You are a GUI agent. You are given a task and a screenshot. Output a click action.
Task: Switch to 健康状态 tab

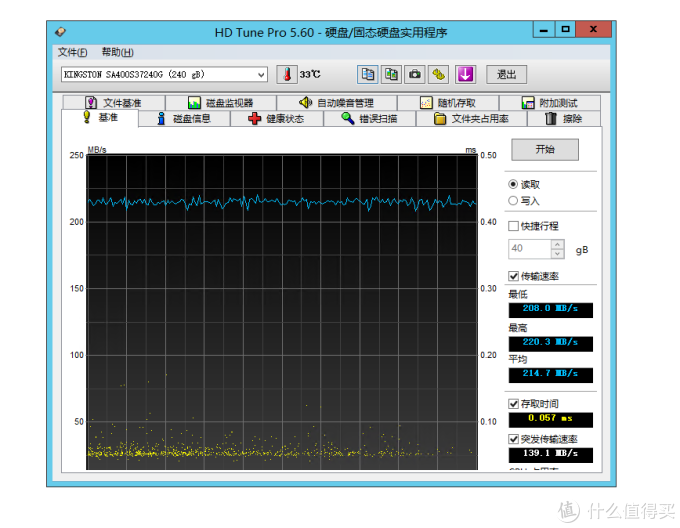click(277, 118)
